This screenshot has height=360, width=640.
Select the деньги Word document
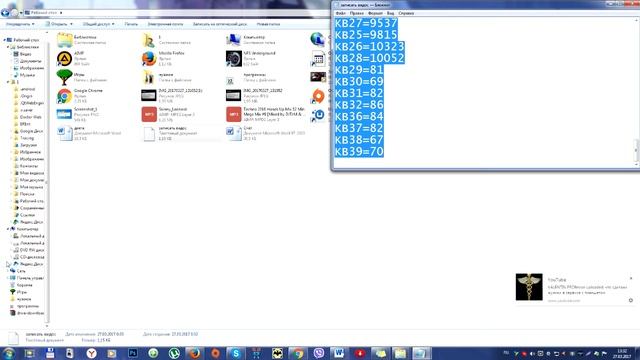point(64,133)
